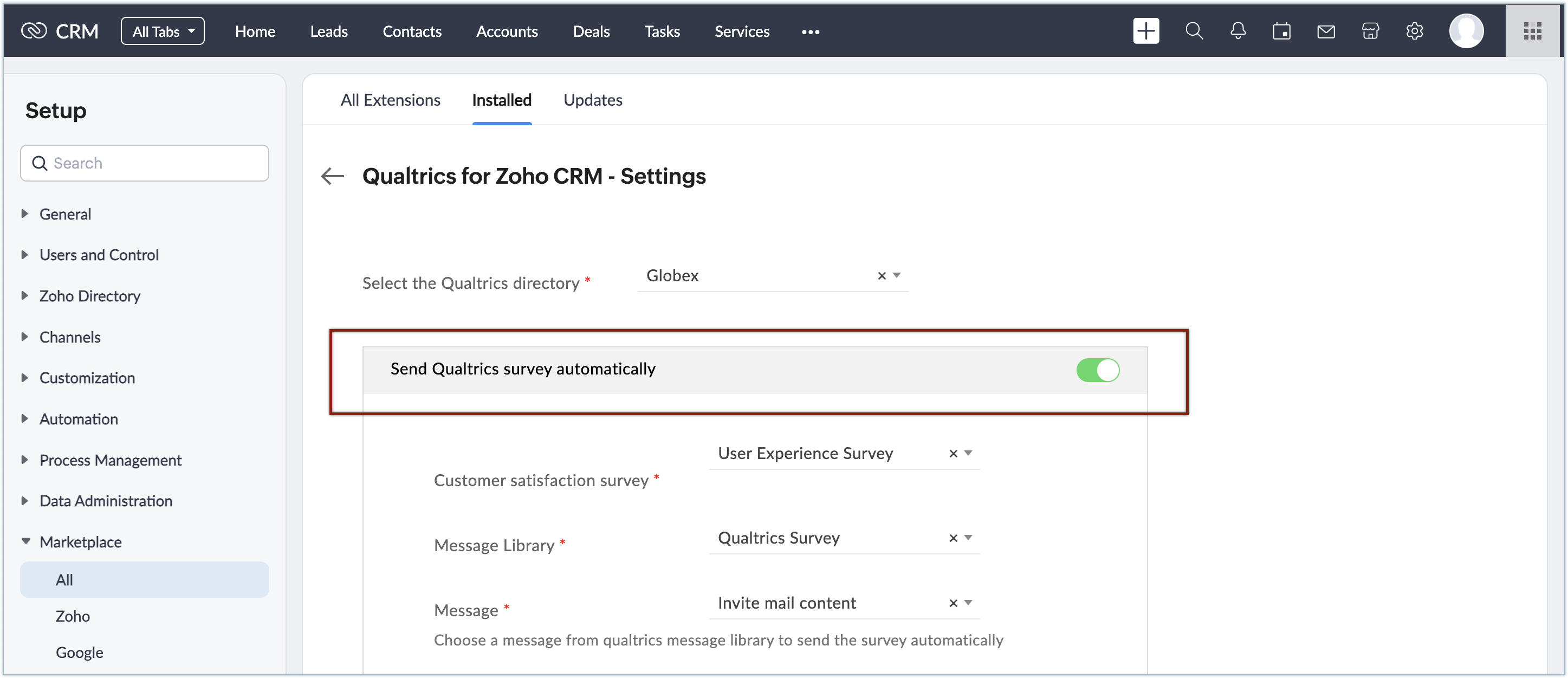Expand the Automation setup section
Image resolution: width=1568 pixels, height=678 pixels.
pos(79,419)
